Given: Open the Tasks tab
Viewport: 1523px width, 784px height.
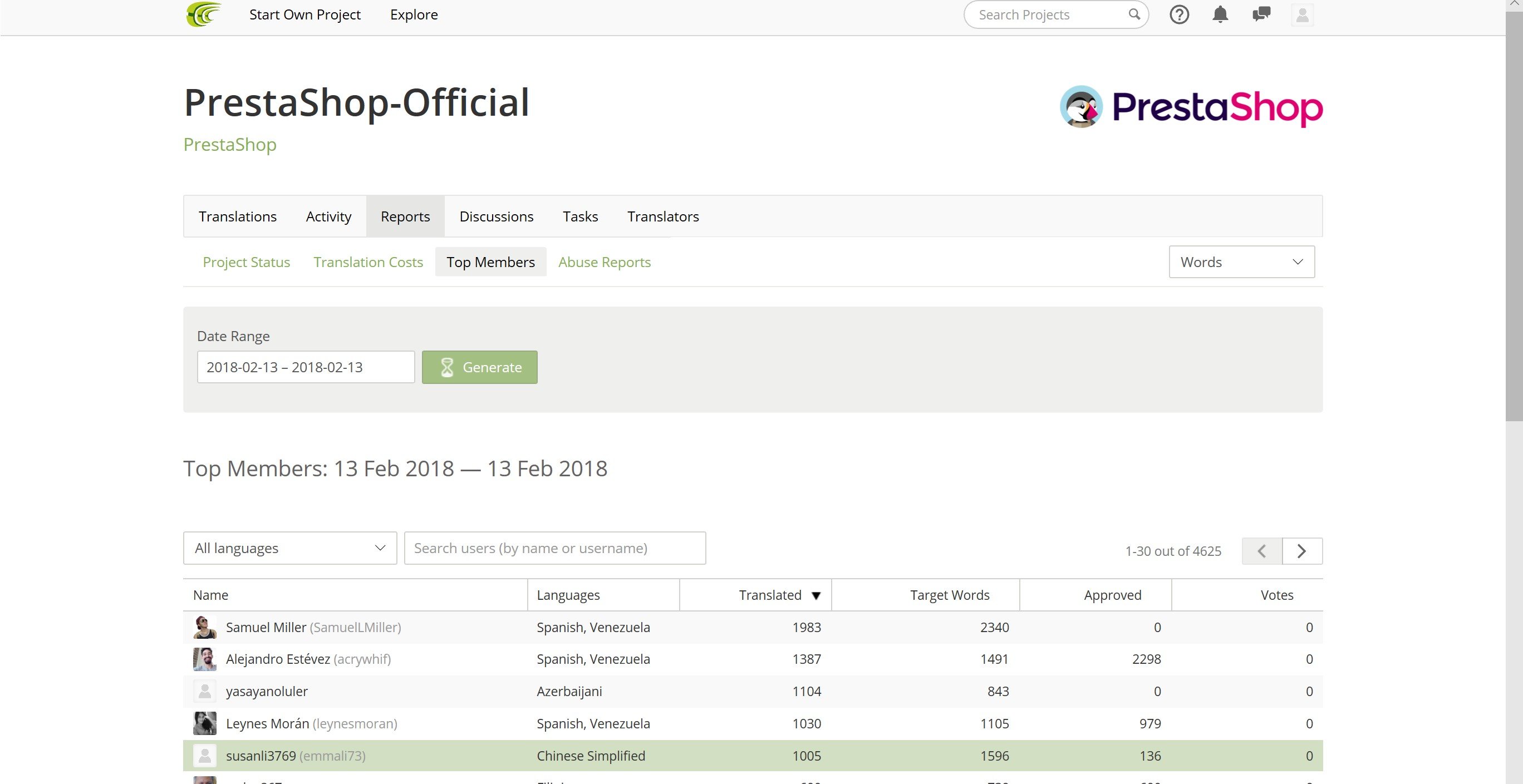Looking at the screenshot, I should coord(580,216).
